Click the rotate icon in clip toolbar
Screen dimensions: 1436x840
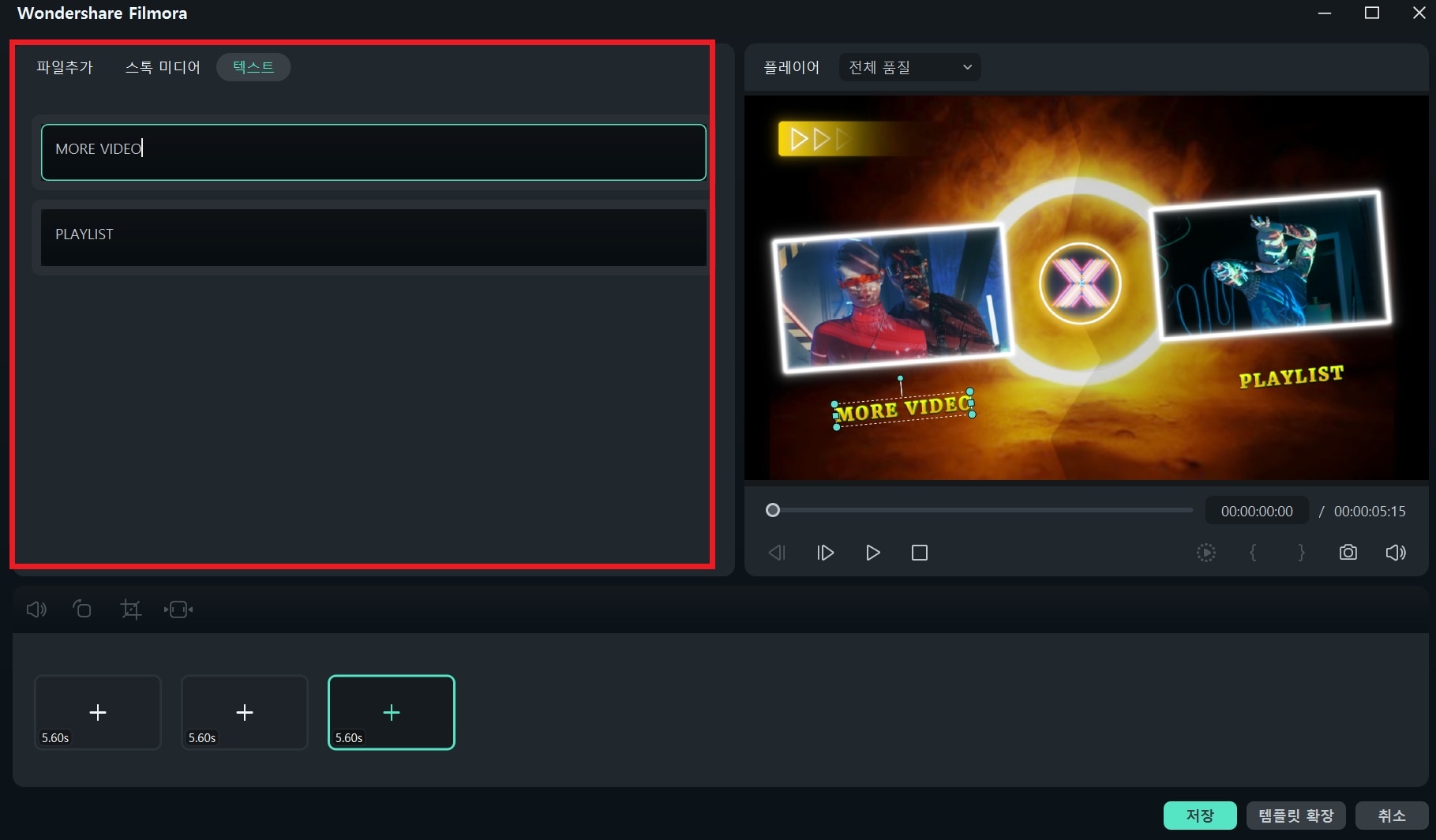click(82, 609)
